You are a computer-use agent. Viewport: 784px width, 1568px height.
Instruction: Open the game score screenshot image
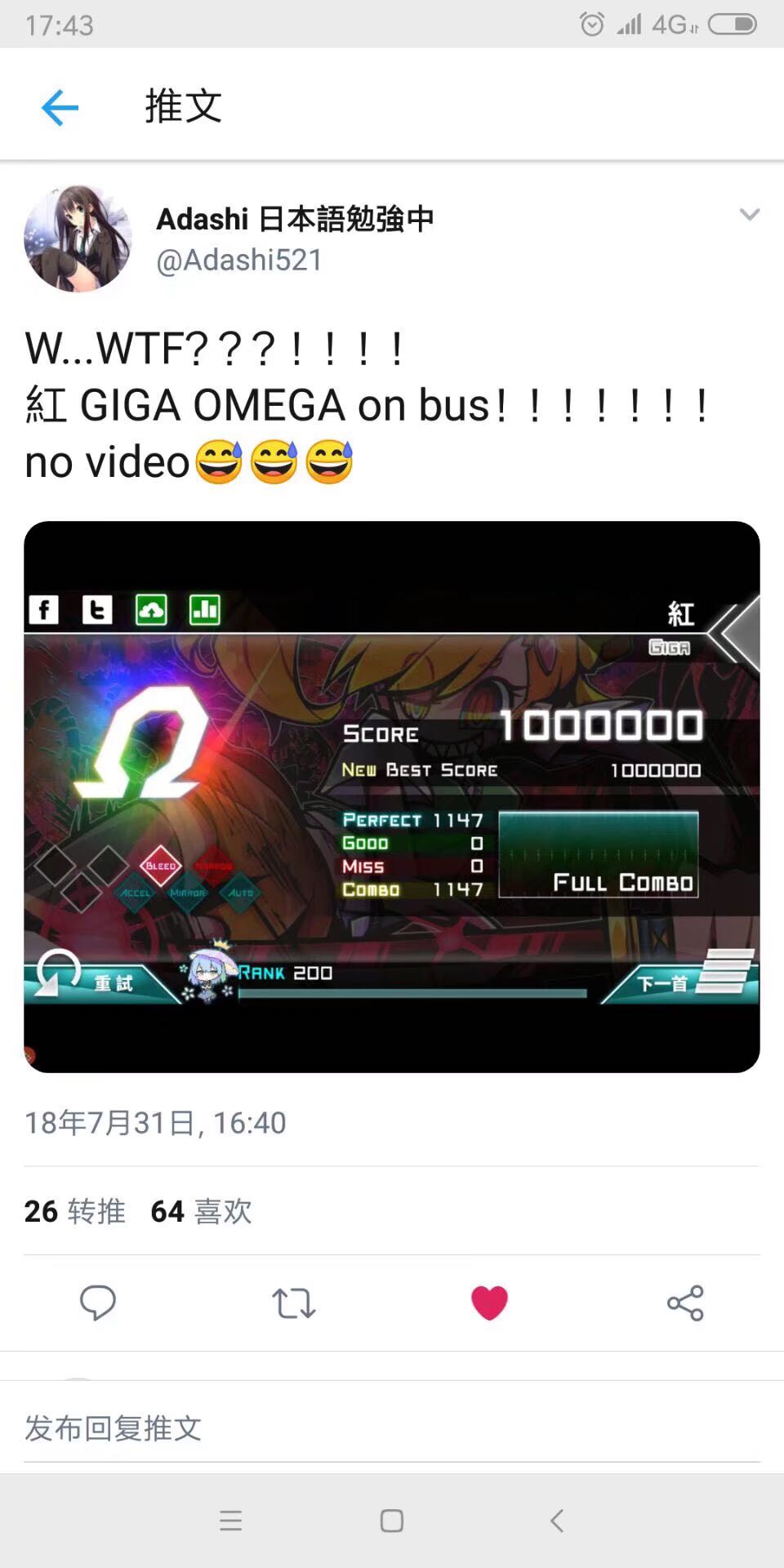pos(392,797)
